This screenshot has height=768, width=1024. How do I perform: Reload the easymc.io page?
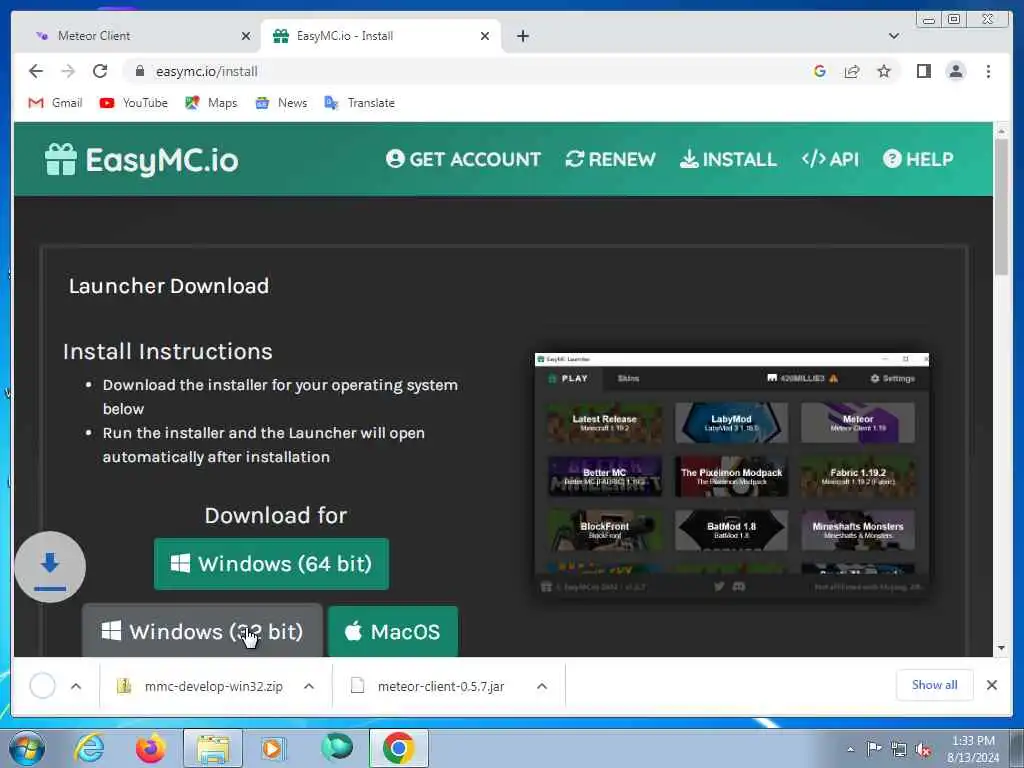[x=100, y=71]
